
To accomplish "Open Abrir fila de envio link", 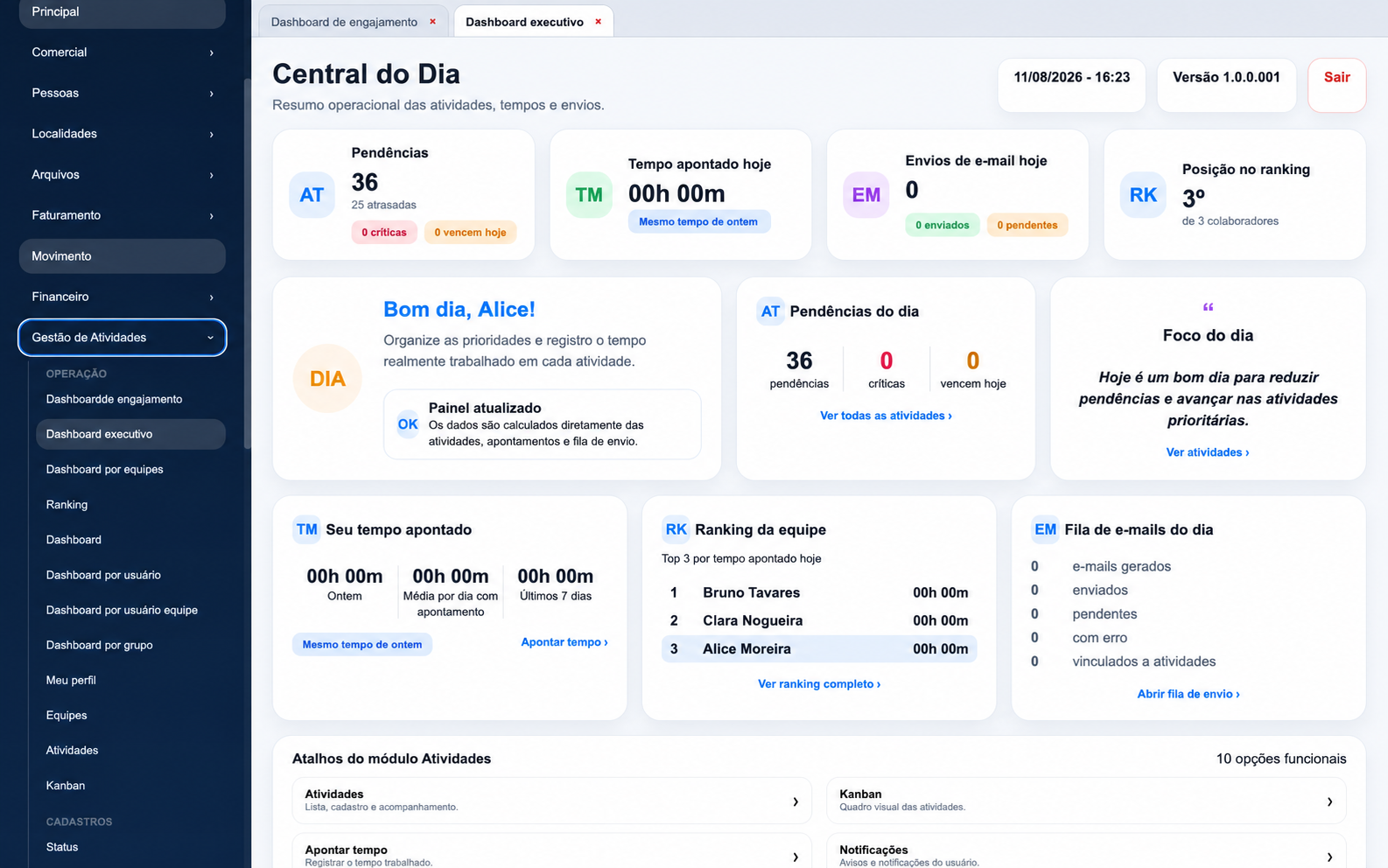I will click(x=1188, y=694).
